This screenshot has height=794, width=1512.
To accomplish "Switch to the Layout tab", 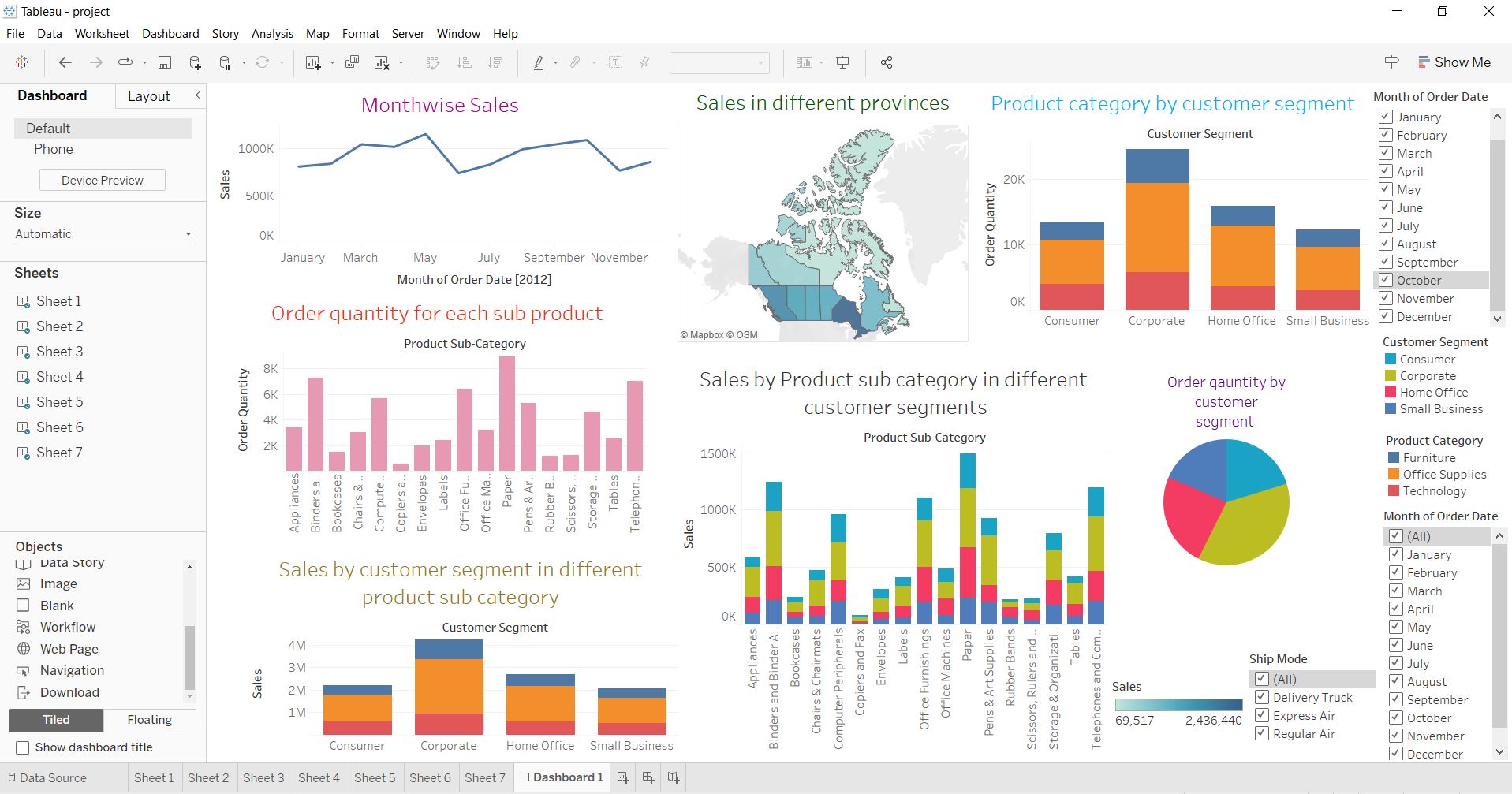I will tap(148, 95).
